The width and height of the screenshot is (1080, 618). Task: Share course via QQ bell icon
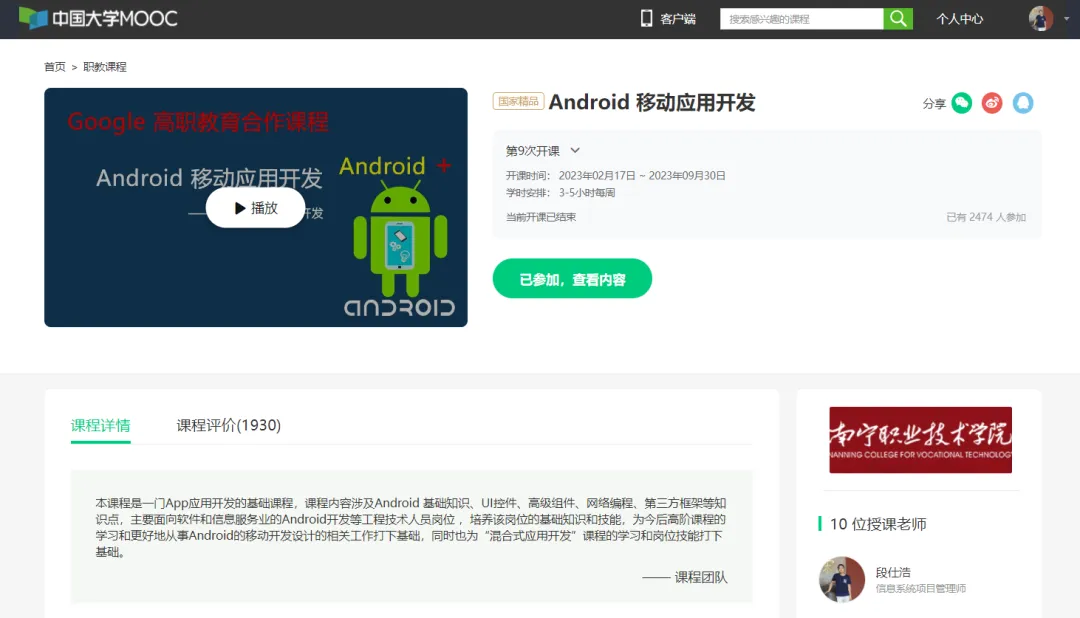click(1023, 103)
